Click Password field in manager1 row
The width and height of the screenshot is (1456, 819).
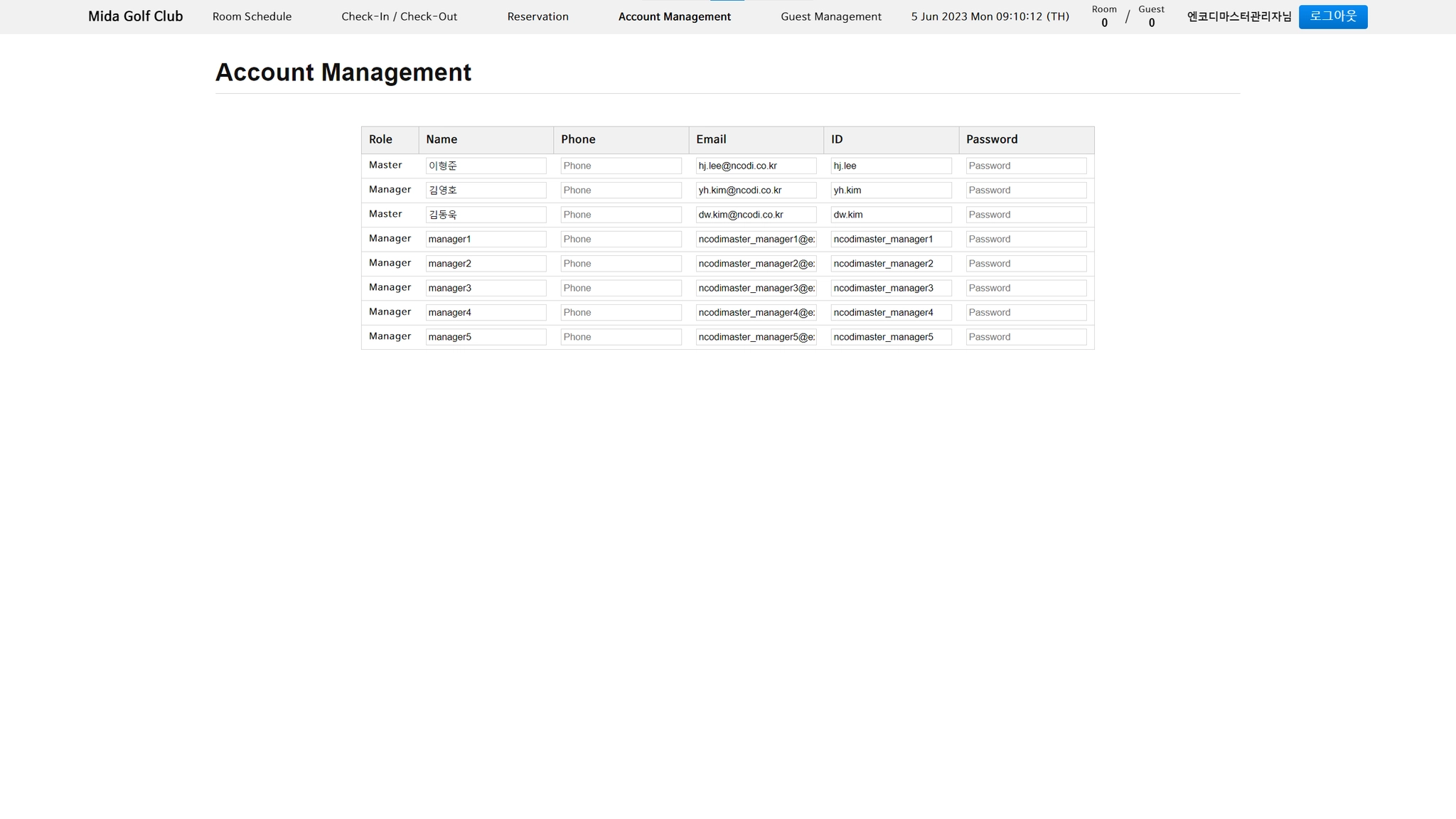[1026, 239]
